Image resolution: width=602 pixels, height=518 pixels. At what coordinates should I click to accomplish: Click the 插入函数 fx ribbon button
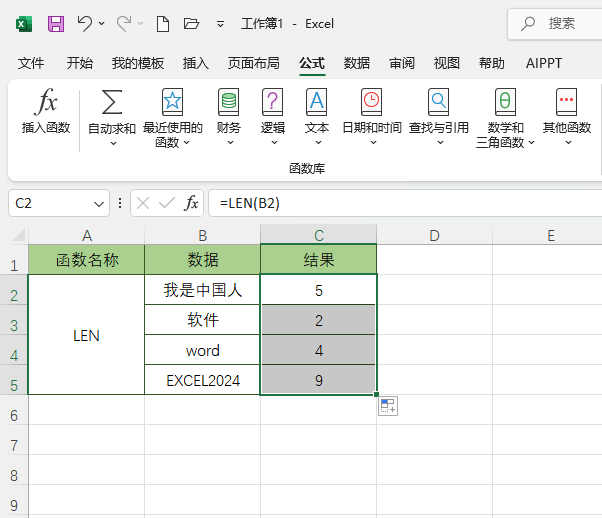click(46, 111)
